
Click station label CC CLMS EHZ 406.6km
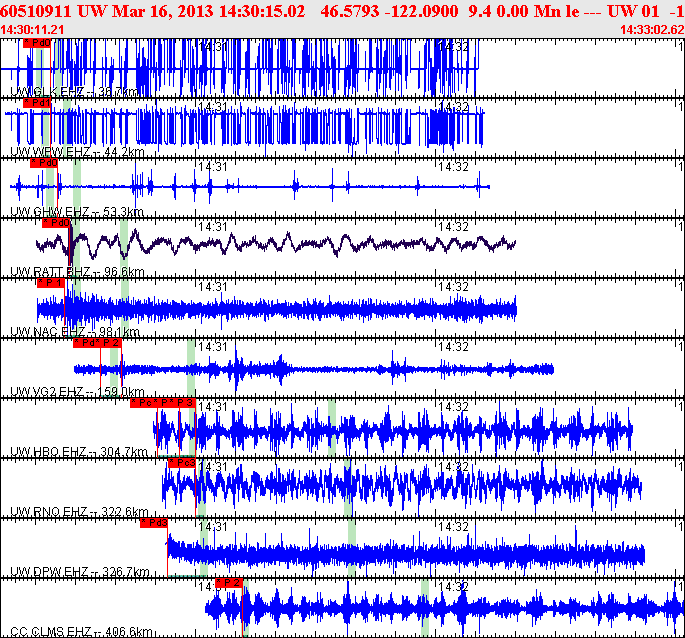(81, 631)
